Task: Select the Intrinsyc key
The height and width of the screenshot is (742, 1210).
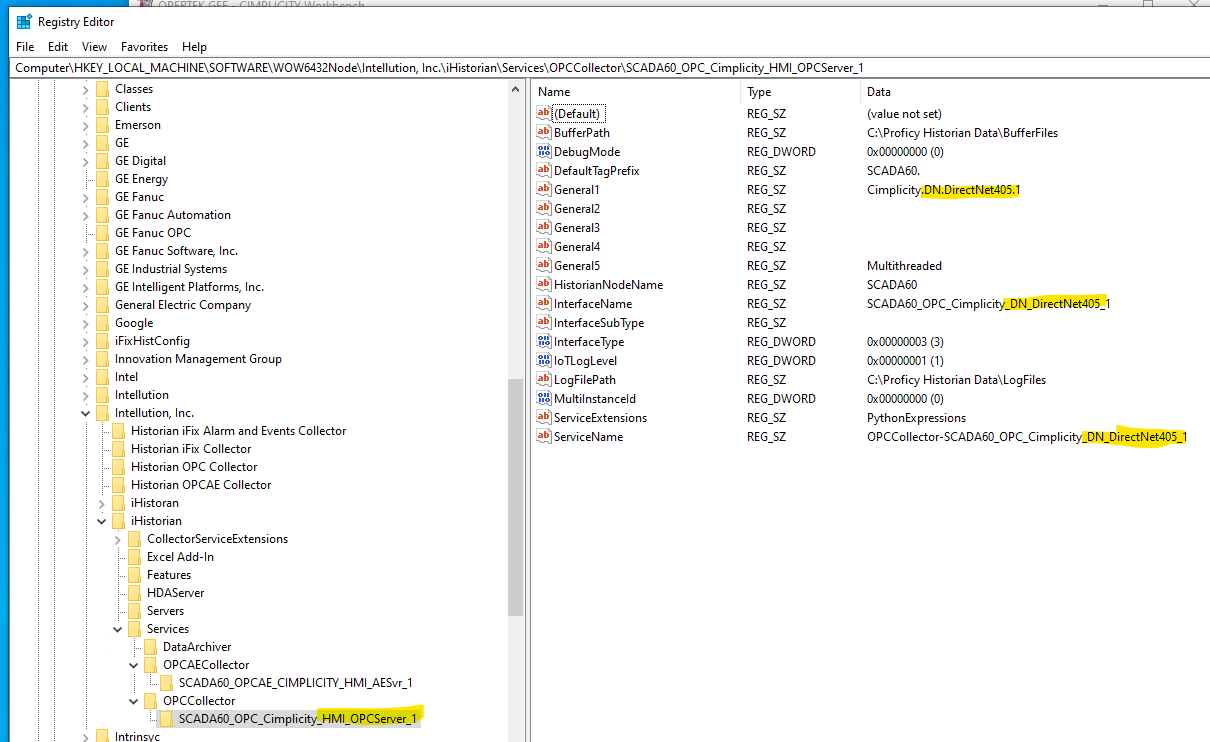Action: coord(138,737)
